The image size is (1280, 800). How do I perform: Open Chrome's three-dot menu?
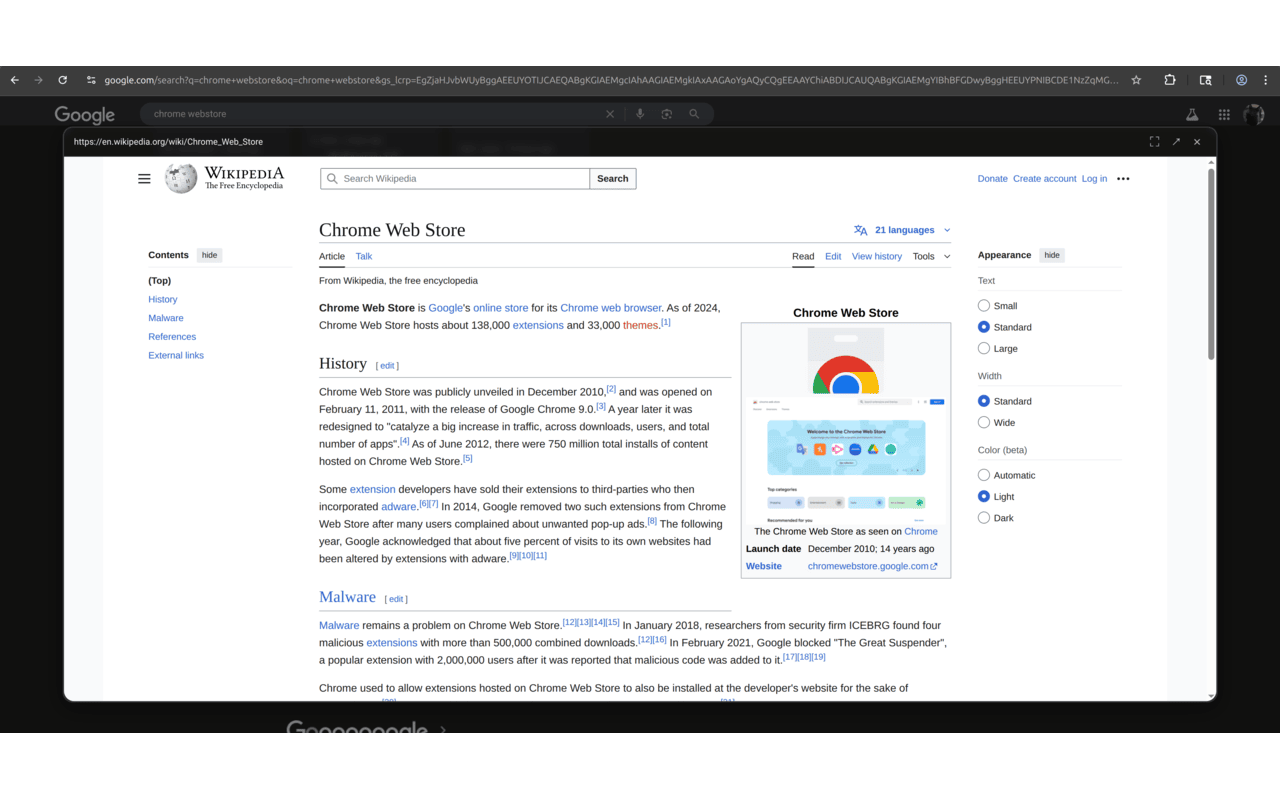click(x=1265, y=80)
